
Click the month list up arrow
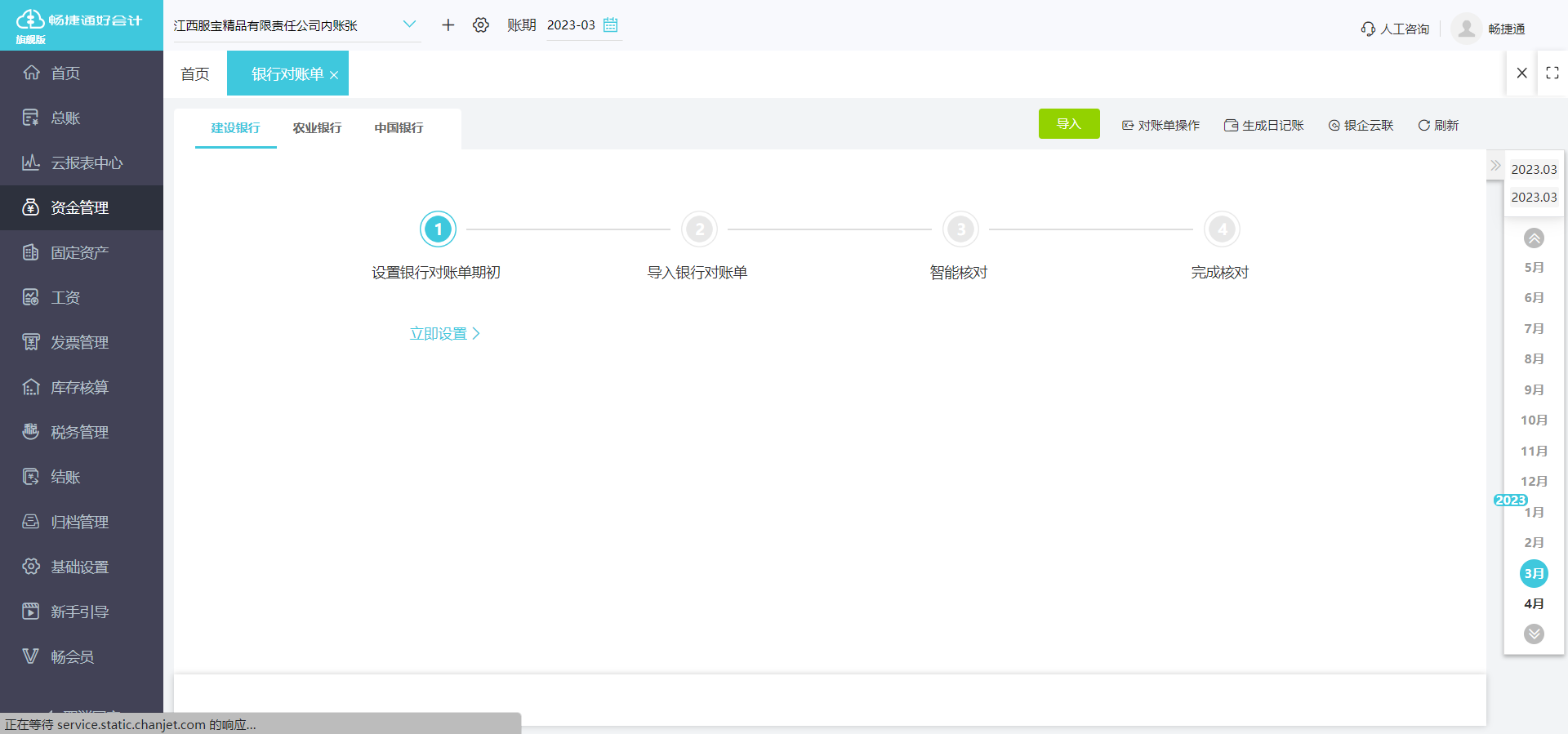(x=1534, y=238)
